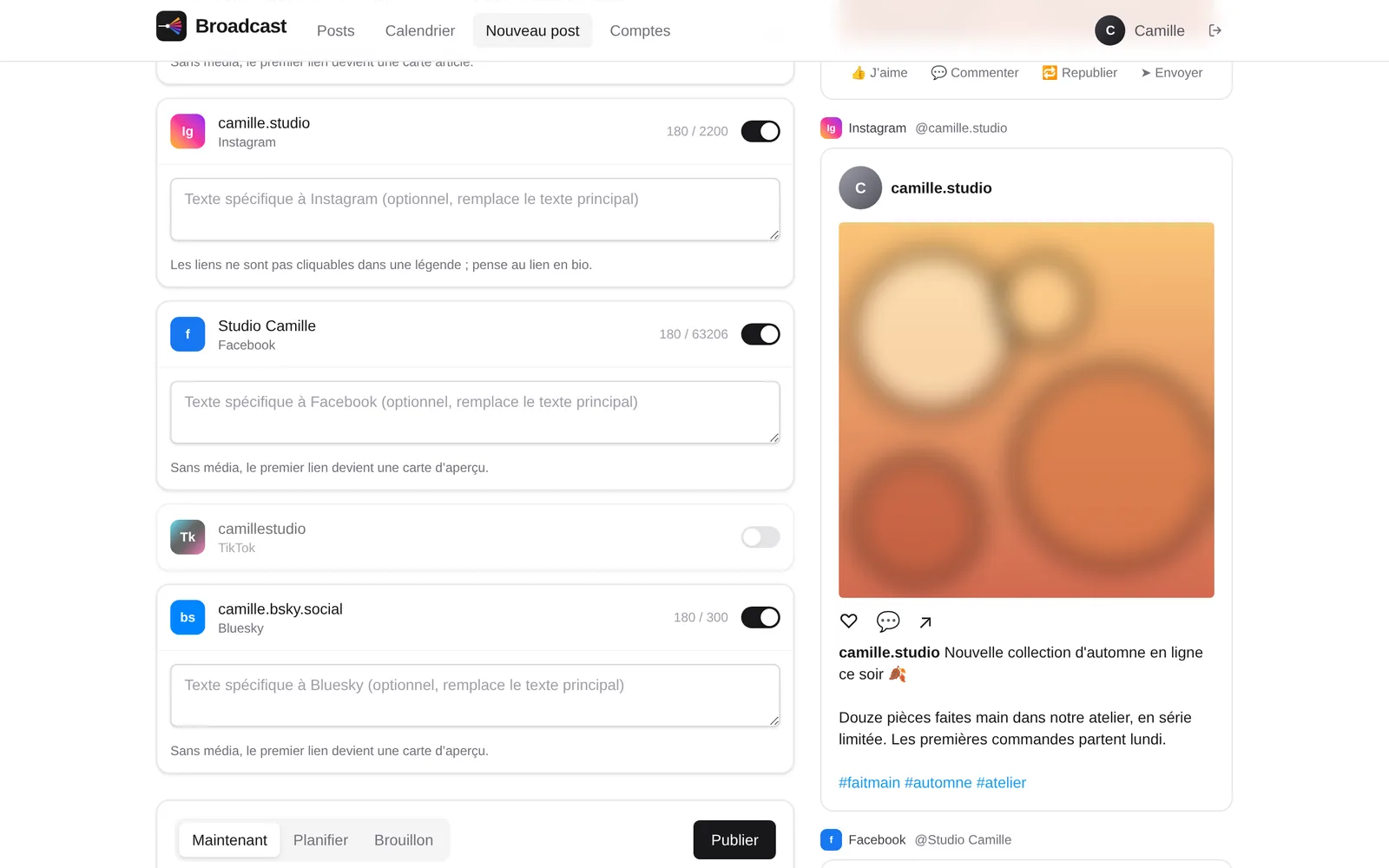This screenshot has width=1389, height=868.
Task: Disable the Facebook Studio Camille toggle
Action: tap(760, 334)
